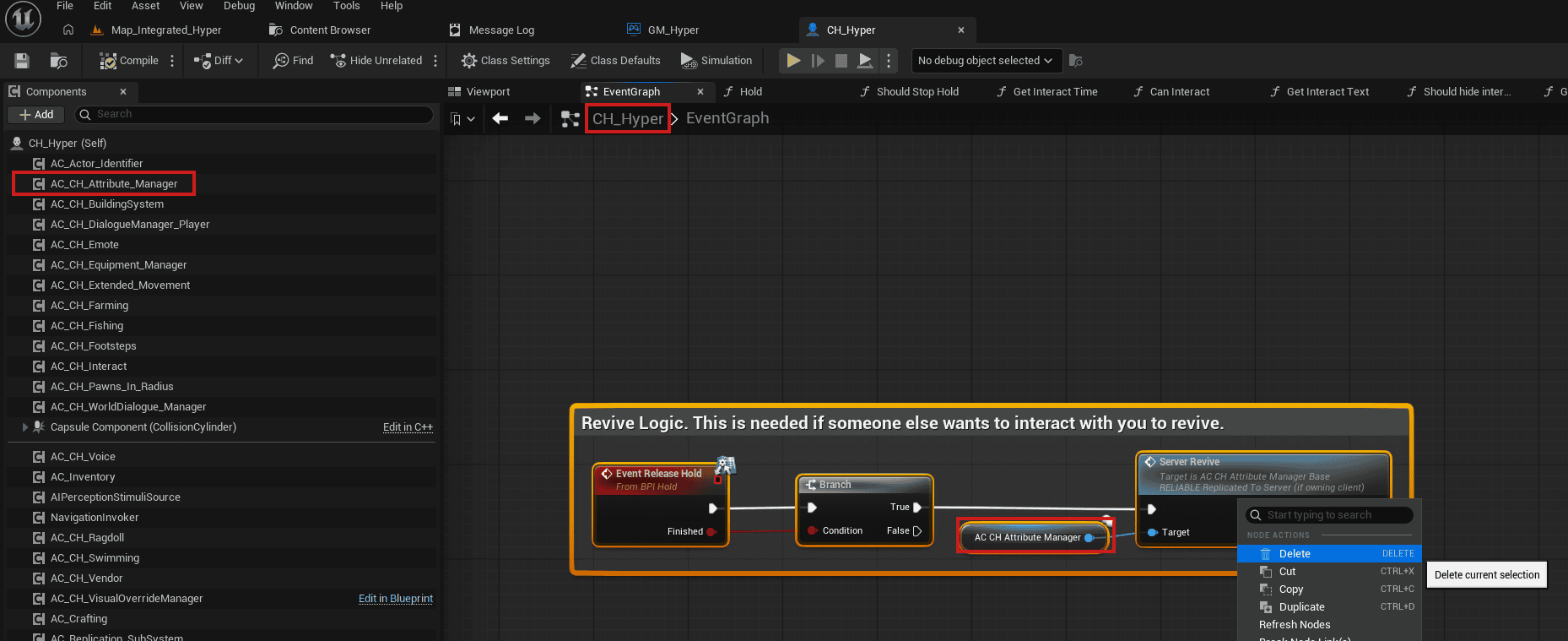Open the Edit menu
Viewport: 1568px width, 641px height.
click(103, 6)
